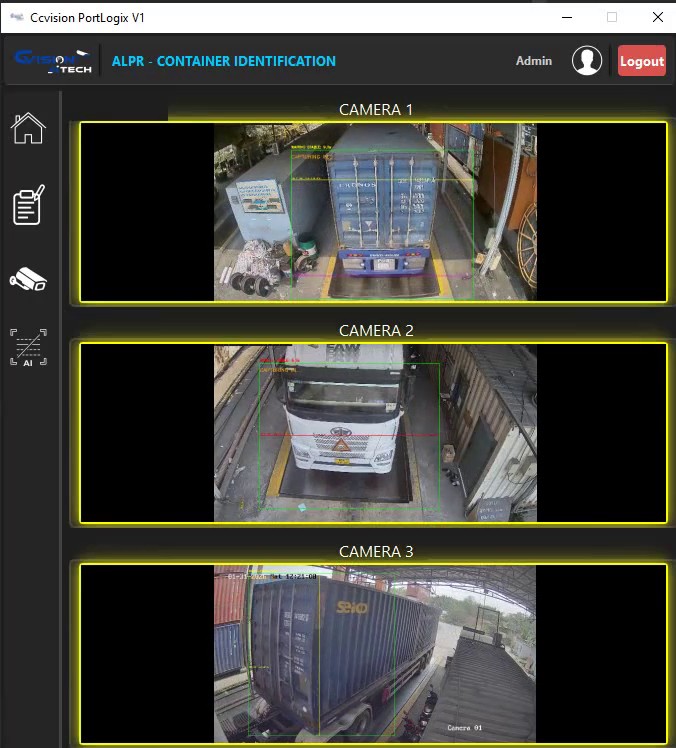The width and height of the screenshot is (676, 748).
Task: Click the Ccvision PortLogix V1 app icon
Action: pyautogui.click(x=17, y=17)
